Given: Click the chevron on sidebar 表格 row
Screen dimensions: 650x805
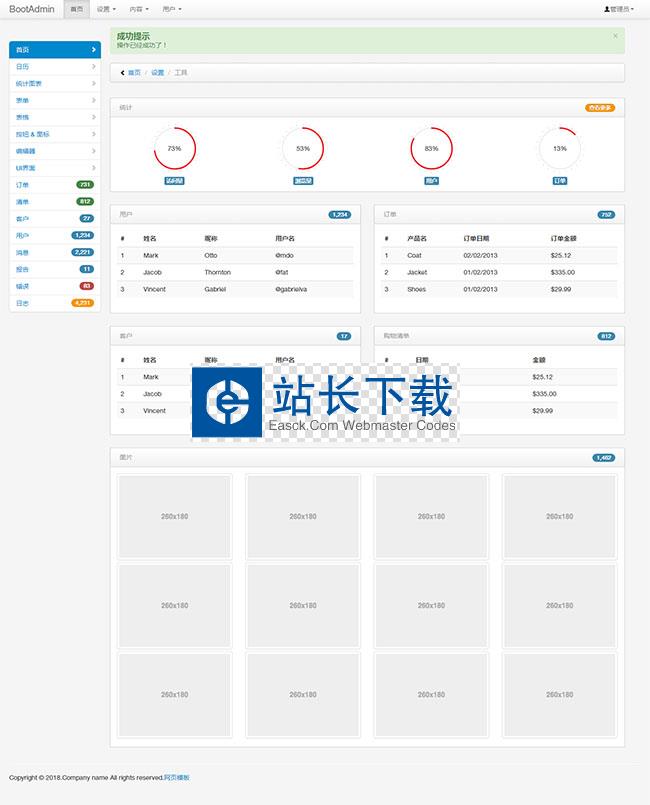Looking at the screenshot, I should click(x=93, y=117).
